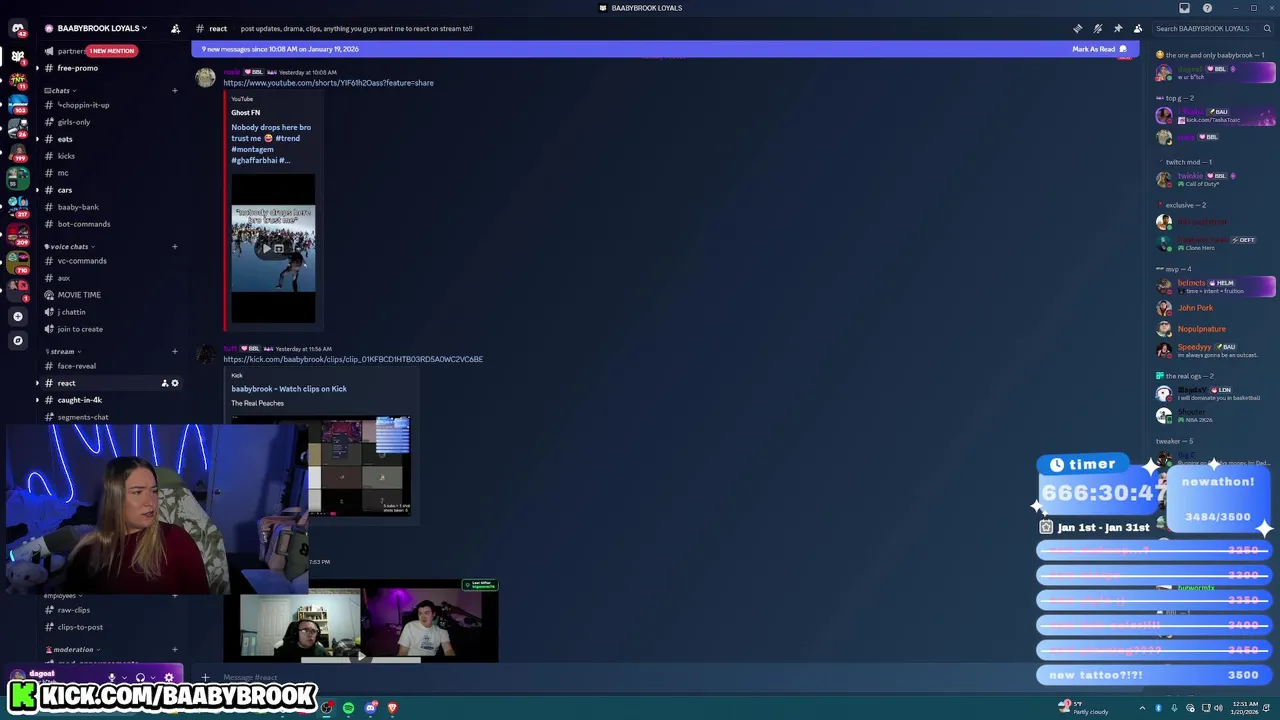
Task: Open headphone output options chevron
Action: [152, 677]
